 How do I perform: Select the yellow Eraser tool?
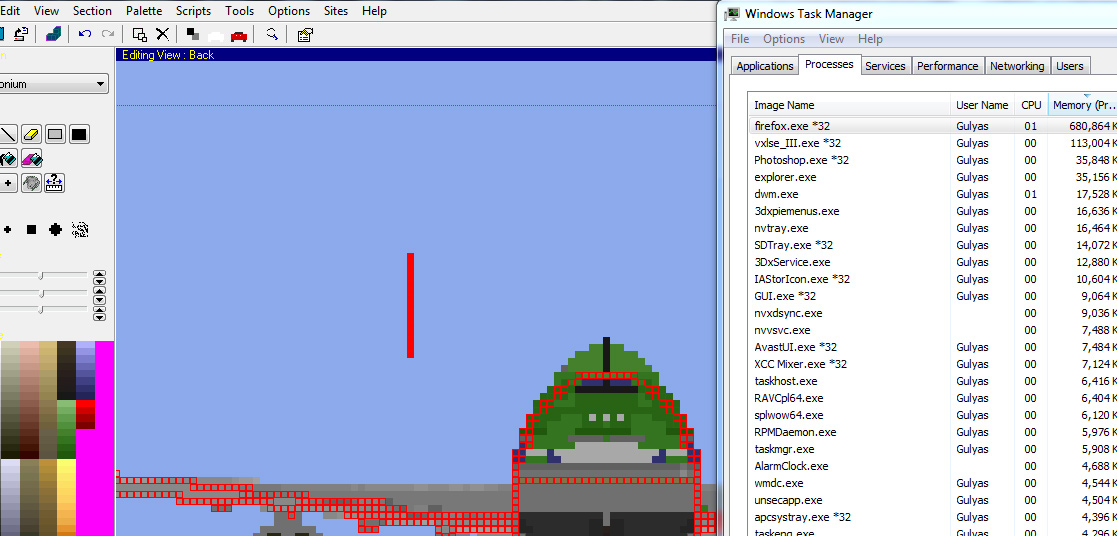[31, 134]
